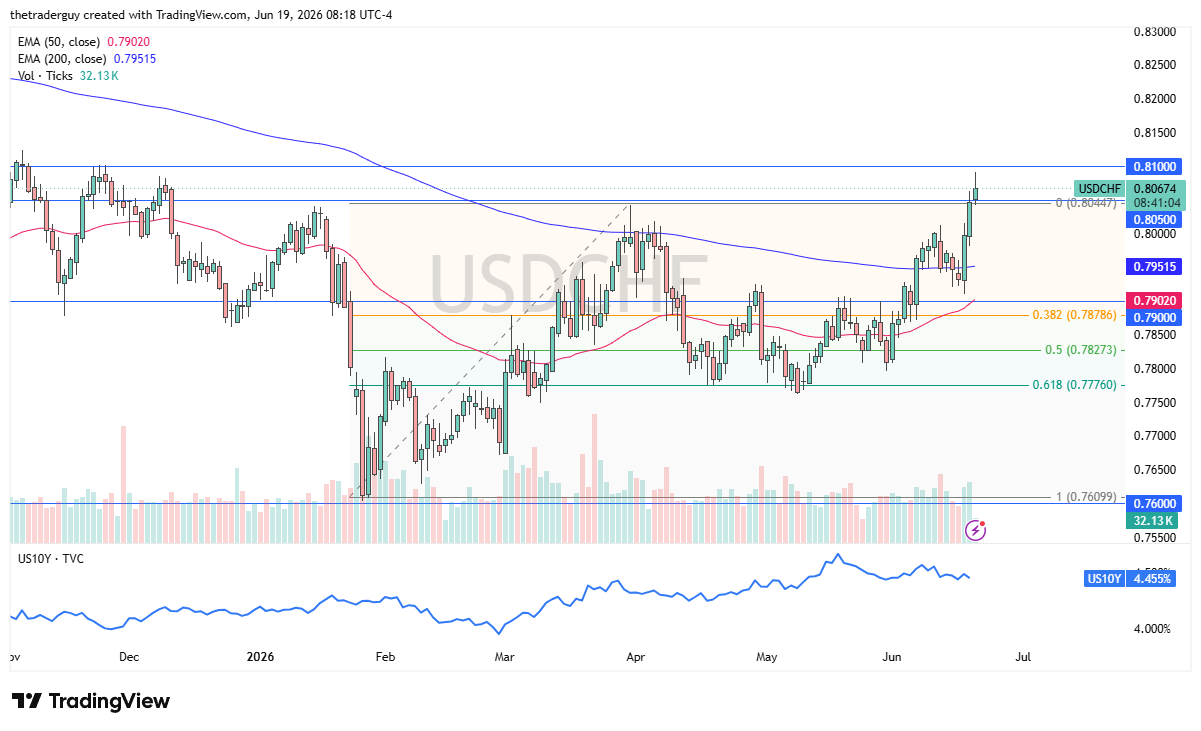The height and width of the screenshot is (731, 1201).
Task: Click the 0.80500 horizontal line label
Action: [1155, 219]
